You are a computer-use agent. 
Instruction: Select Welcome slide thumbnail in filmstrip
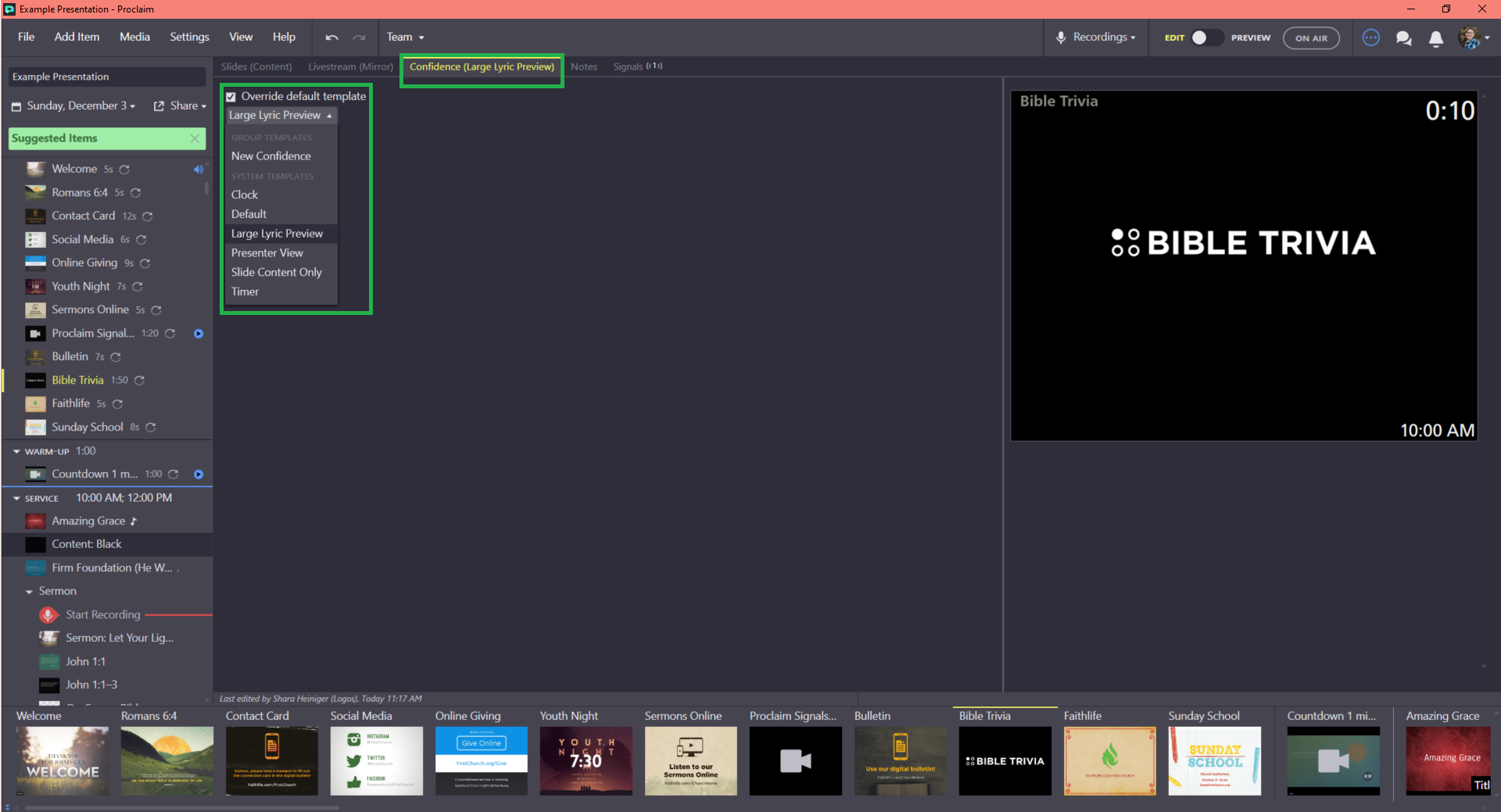click(63, 760)
